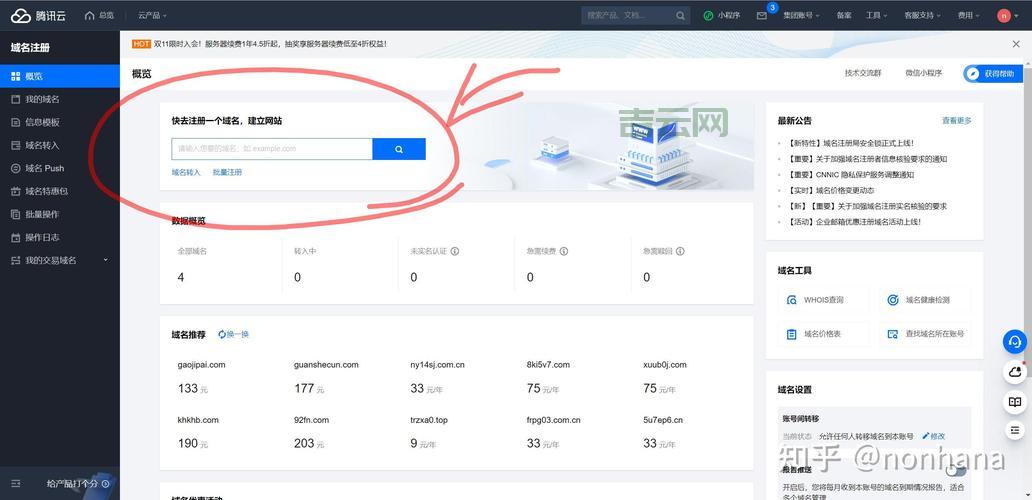Click the 查看更多 announcements link
This screenshot has height=500, width=1032.
[956, 121]
